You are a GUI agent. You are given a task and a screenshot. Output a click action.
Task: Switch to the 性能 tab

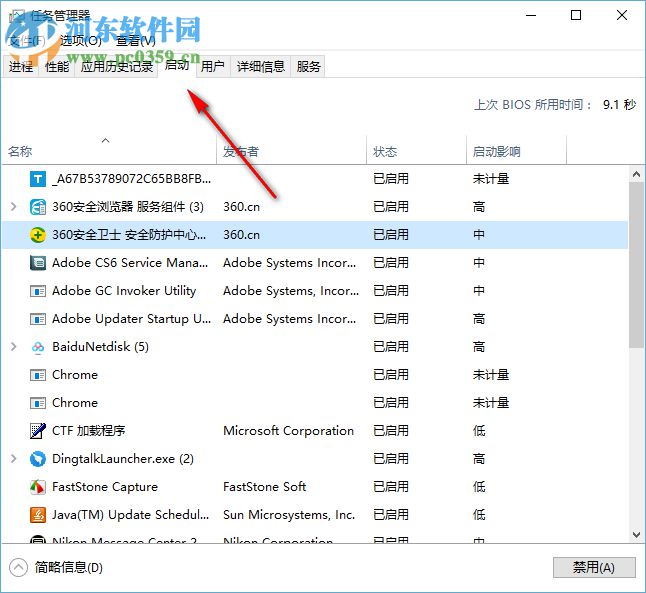57,66
